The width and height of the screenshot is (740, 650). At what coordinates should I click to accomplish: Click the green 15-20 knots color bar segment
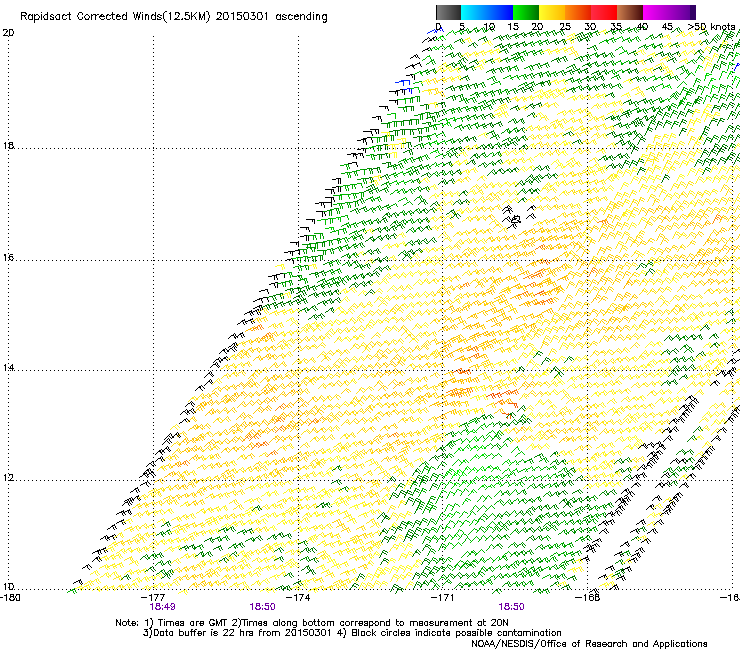[526, 12]
